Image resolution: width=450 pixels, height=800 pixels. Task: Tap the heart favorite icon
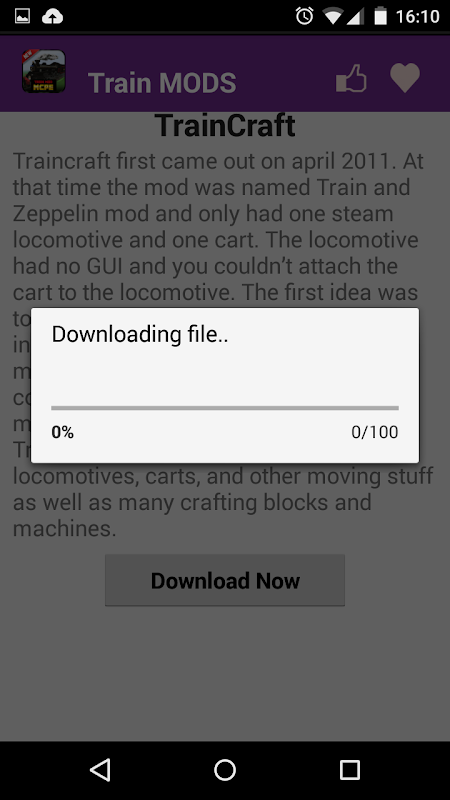pyautogui.click(x=405, y=79)
